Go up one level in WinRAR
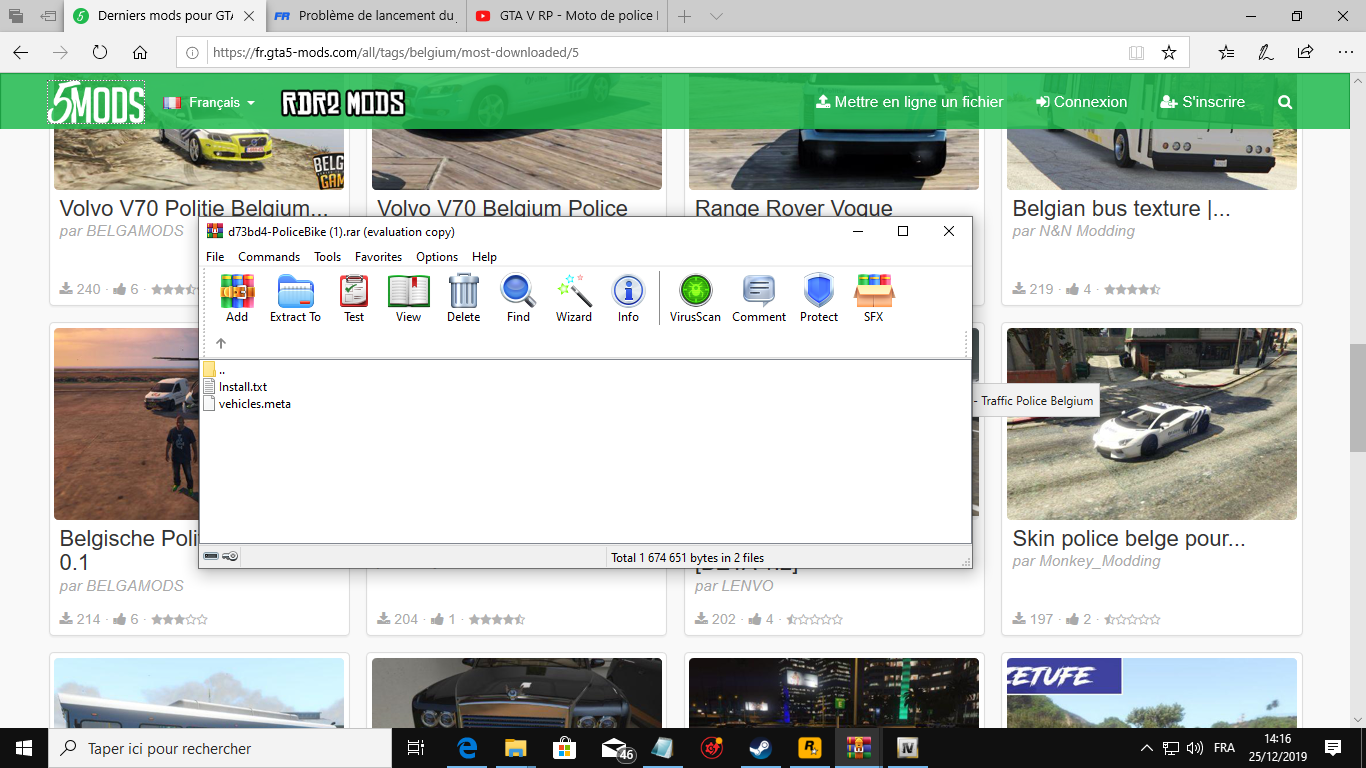Viewport: 1366px width, 768px height. (x=221, y=343)
